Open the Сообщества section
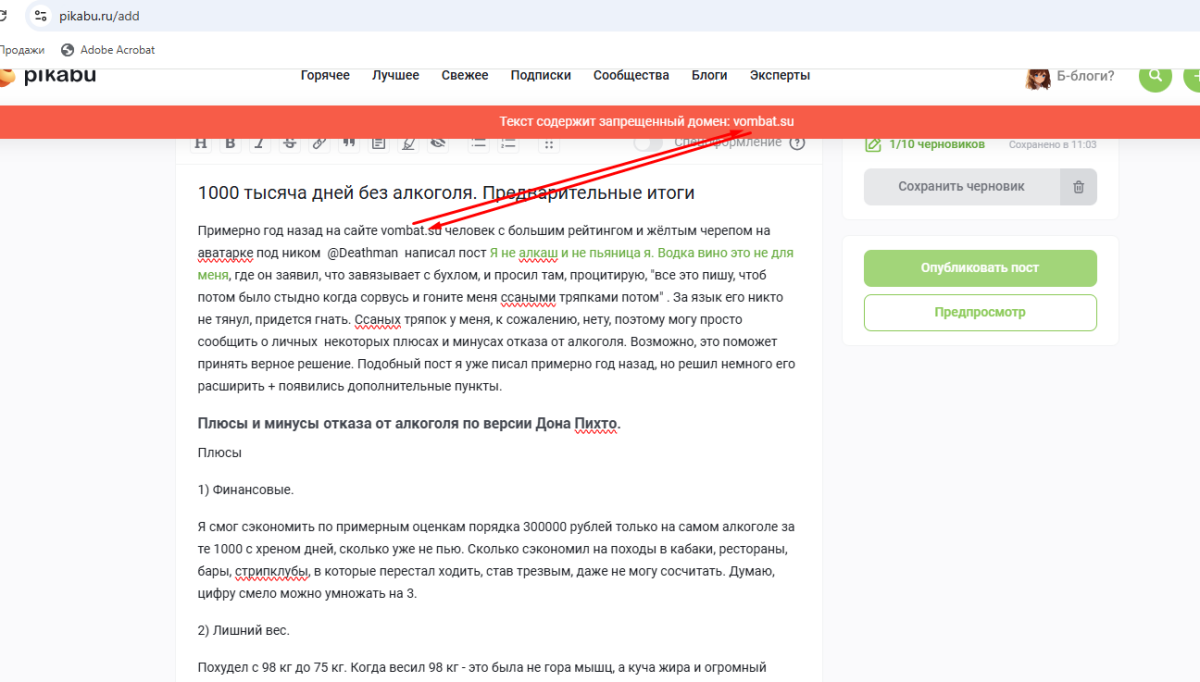Screen dimensions: 1200x682 tap(631, 75)
